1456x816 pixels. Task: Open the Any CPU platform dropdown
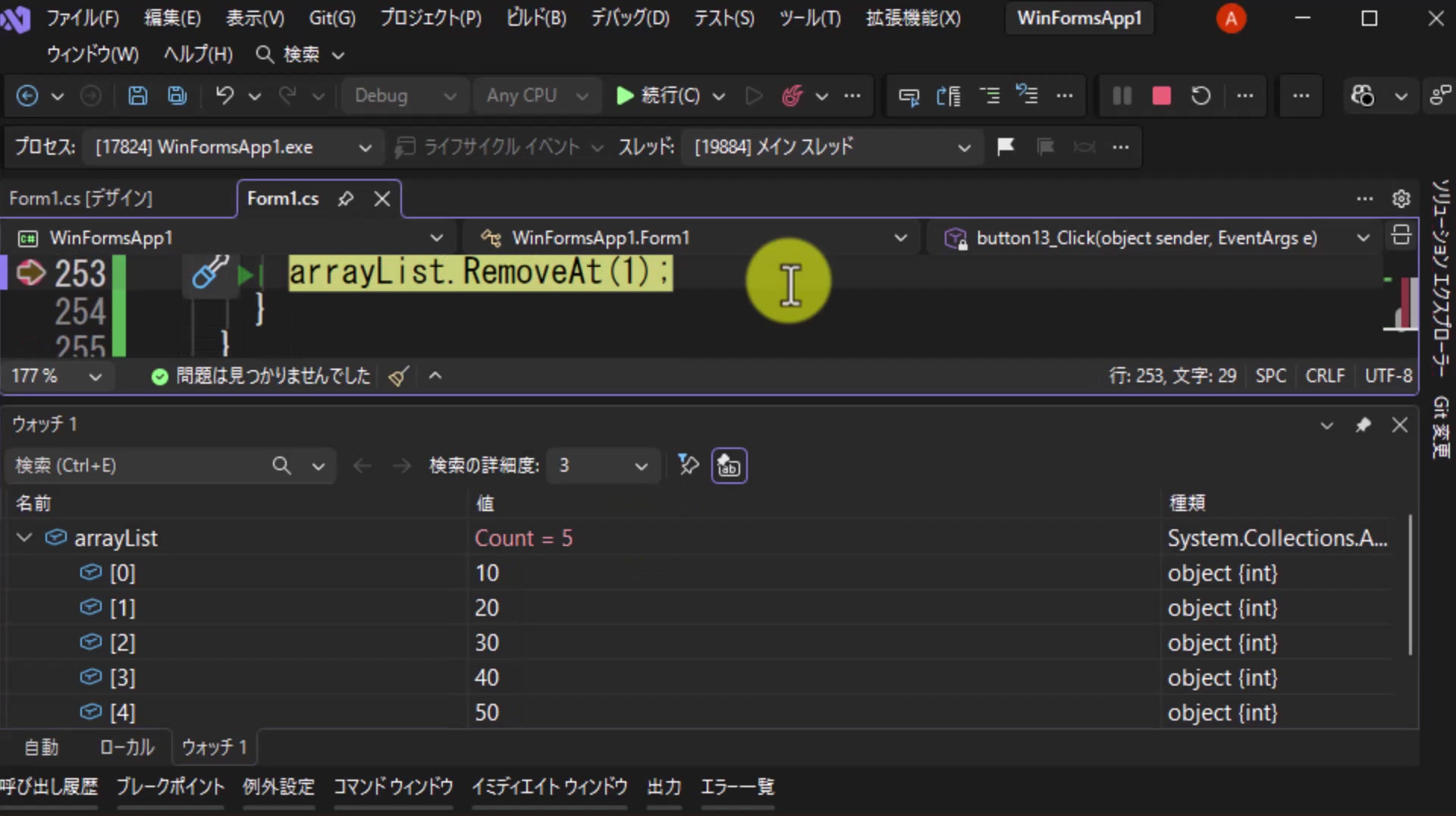538,96
